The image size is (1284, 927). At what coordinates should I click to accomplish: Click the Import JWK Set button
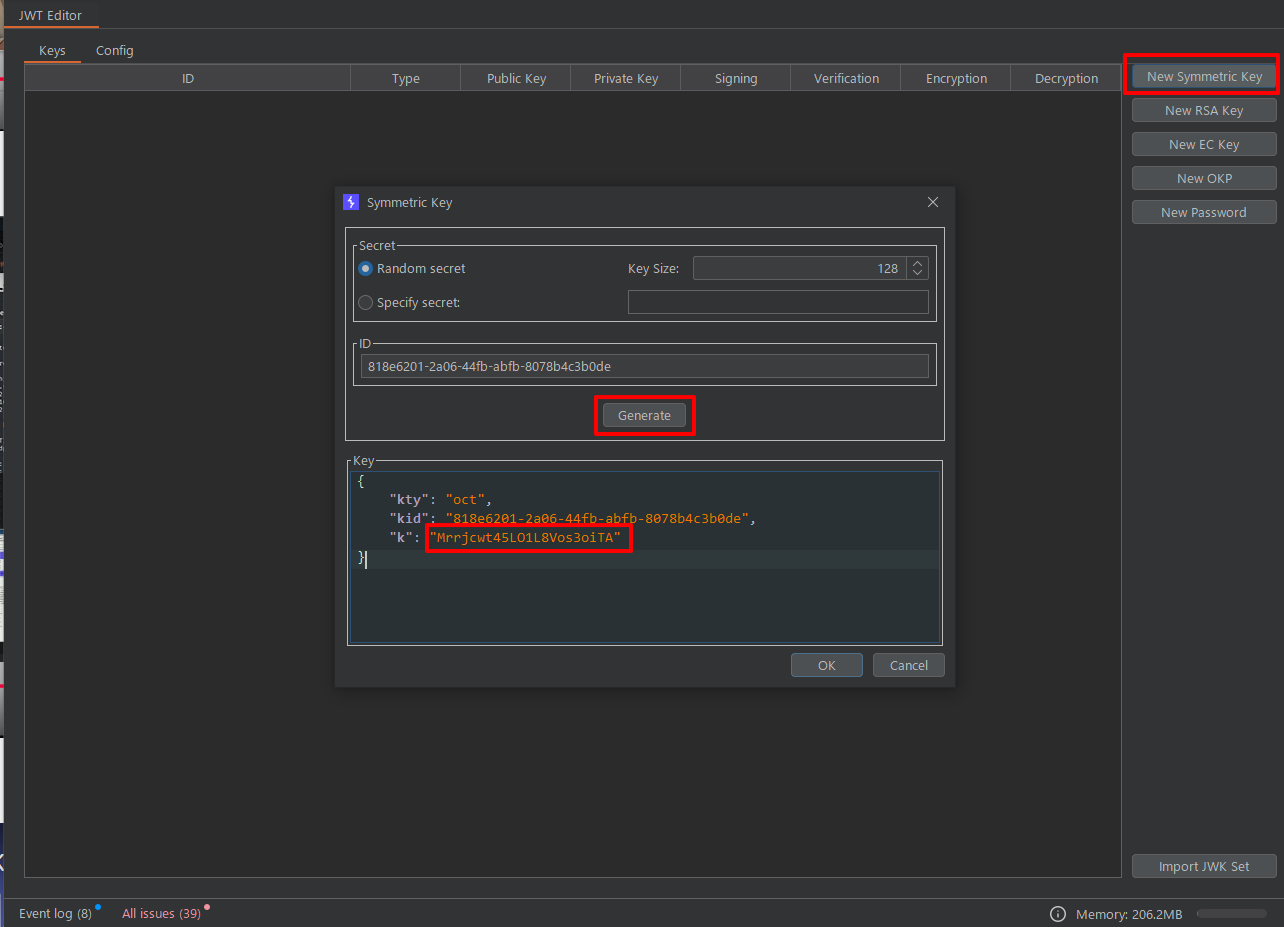click(1204, 867)
